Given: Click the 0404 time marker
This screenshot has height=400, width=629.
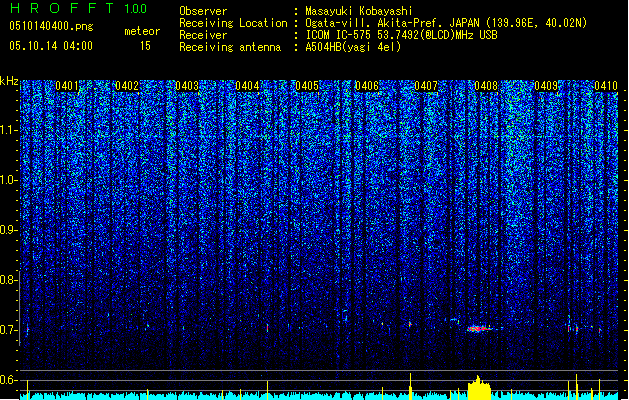Looking at the screenshot, I should [247, 86].
